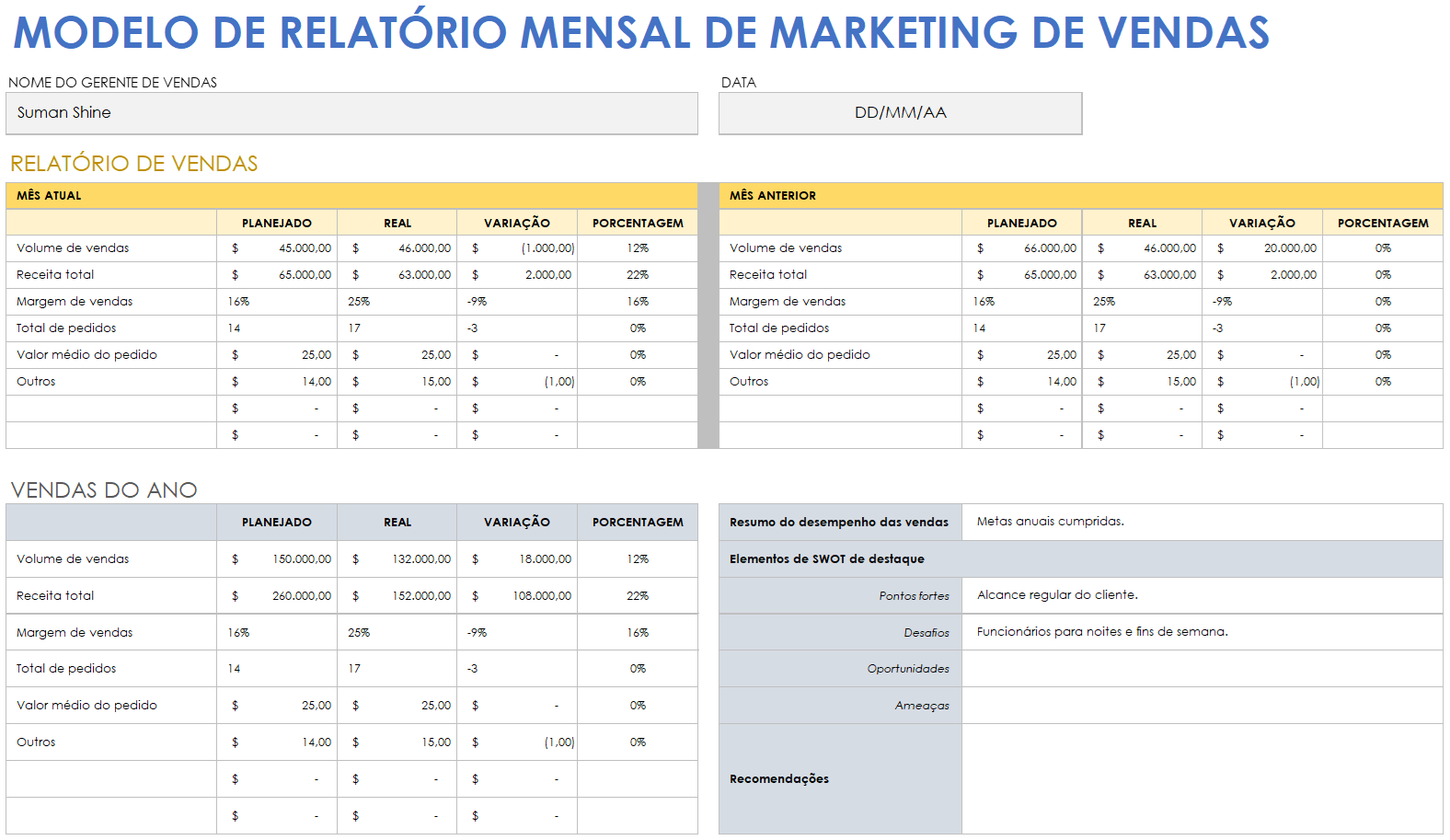Click the DD/MM/AA date field
1450x840 pixels.
900,113
